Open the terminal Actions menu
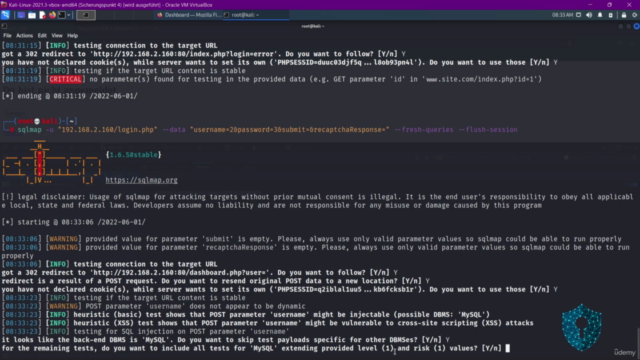 tap(24, 36)
